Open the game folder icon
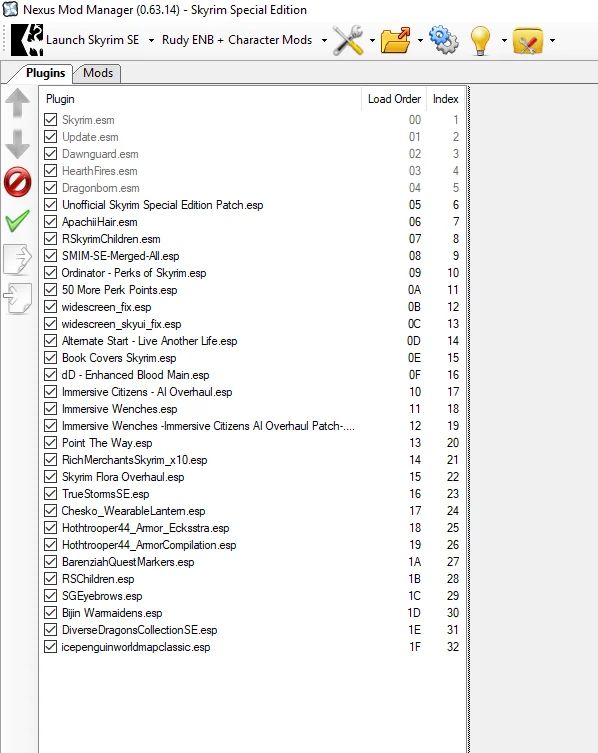 point(396,40)
